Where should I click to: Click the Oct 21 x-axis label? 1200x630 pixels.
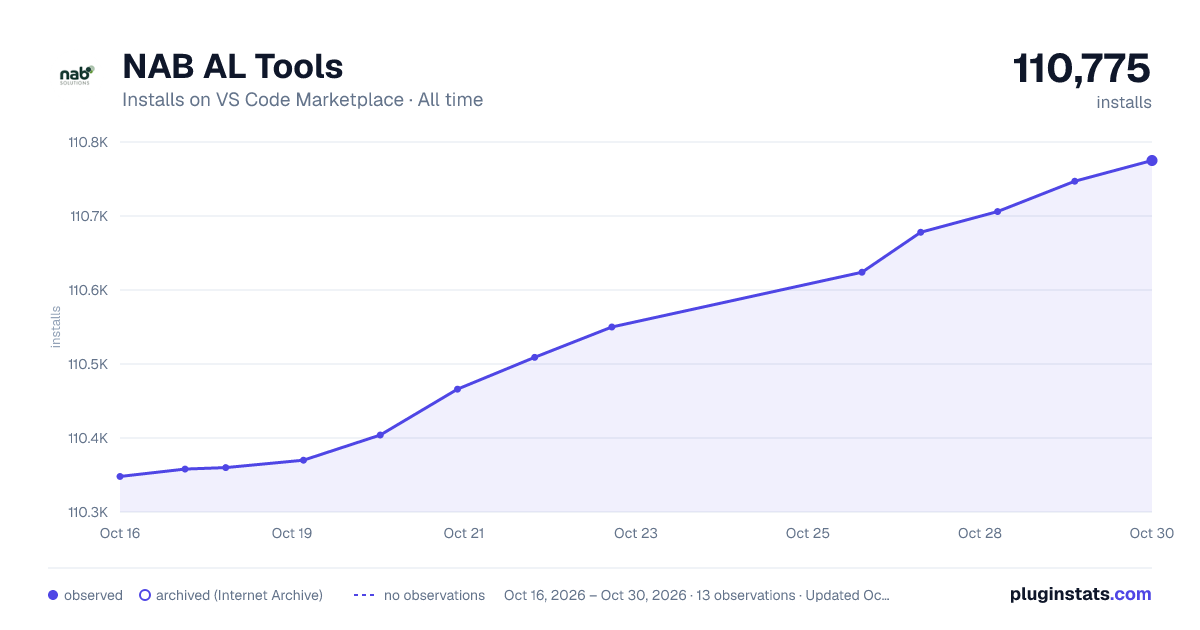coord(464,533)
